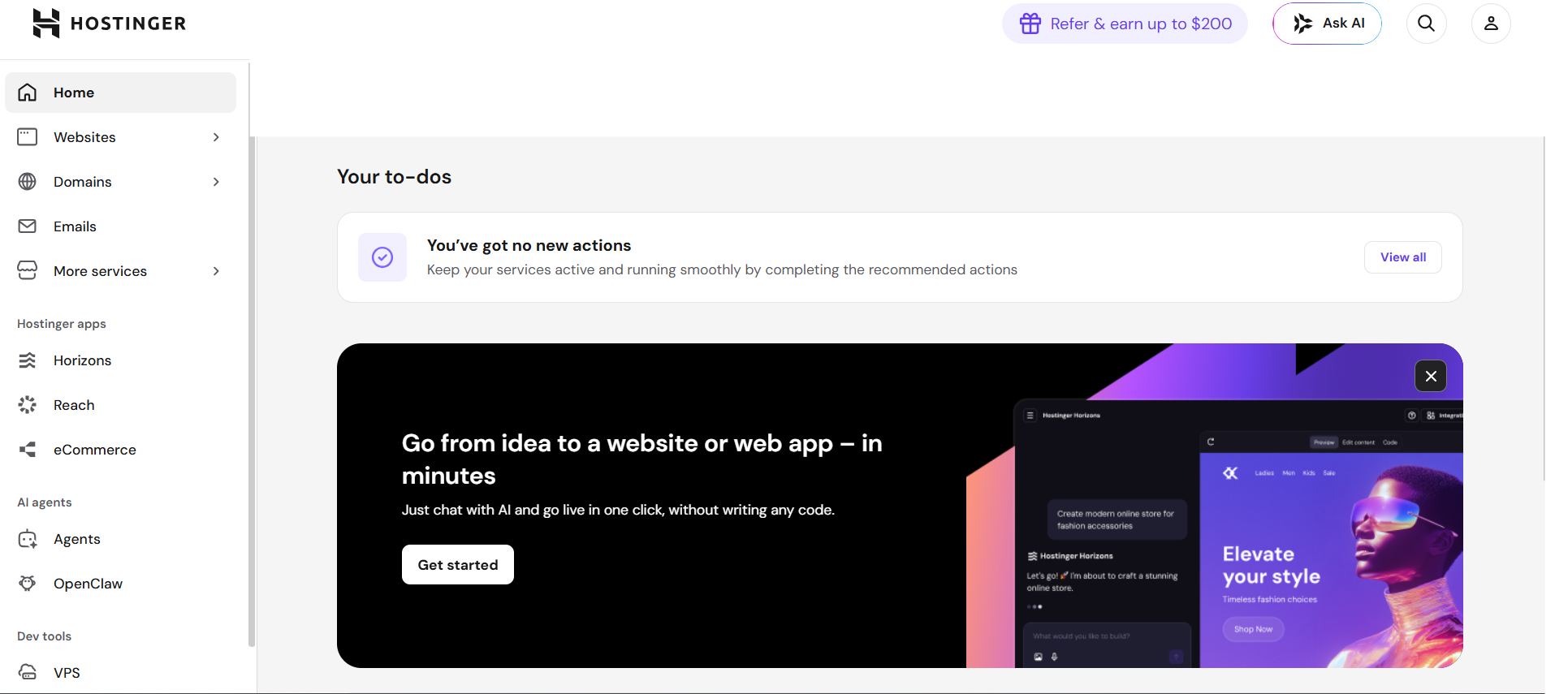This screenshot has height=694, width=1568.
Task: Click "Keep your services active" description text
Action: click(722, 269)
